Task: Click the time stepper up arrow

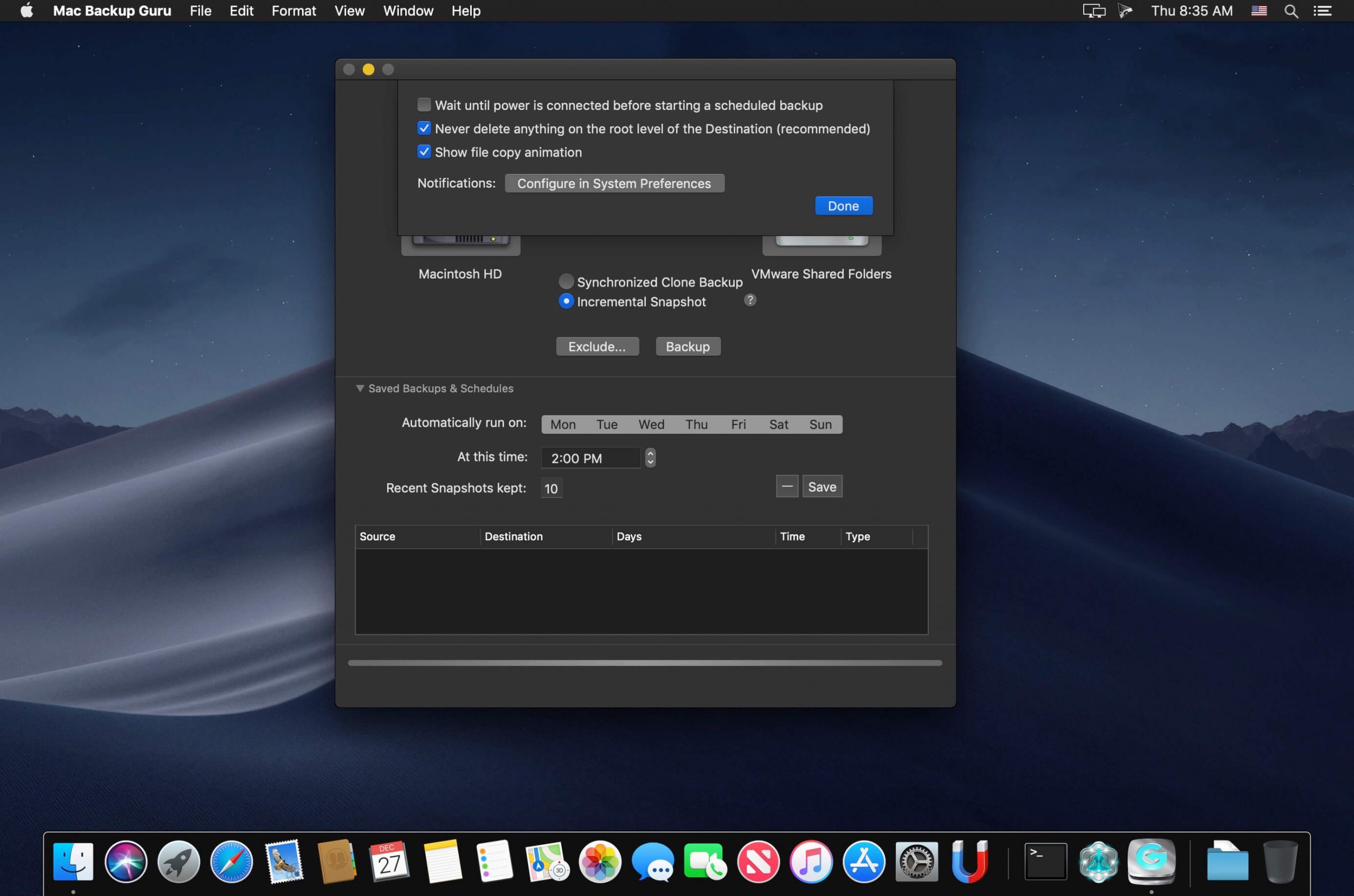Action: pyautogui.click(x=650, y=454)
